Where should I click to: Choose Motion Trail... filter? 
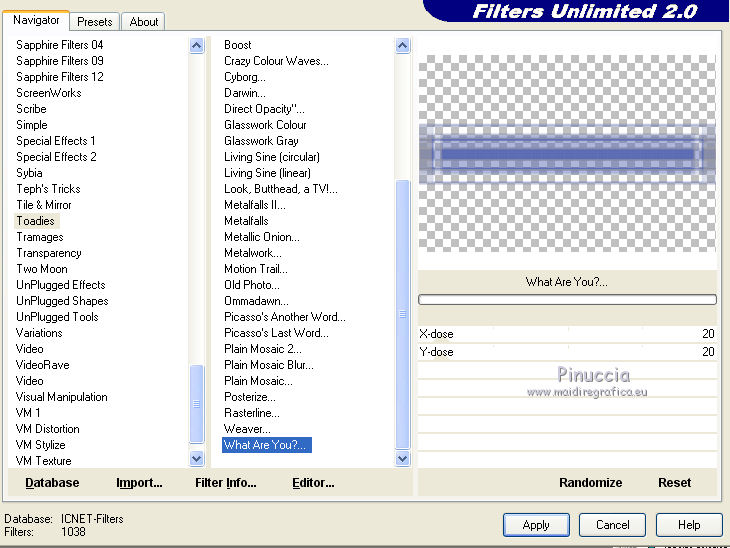256,269
